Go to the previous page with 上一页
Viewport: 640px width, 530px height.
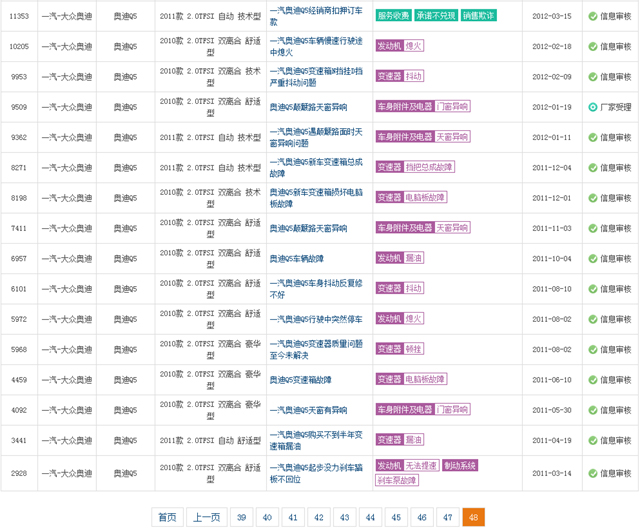[207, 517]
